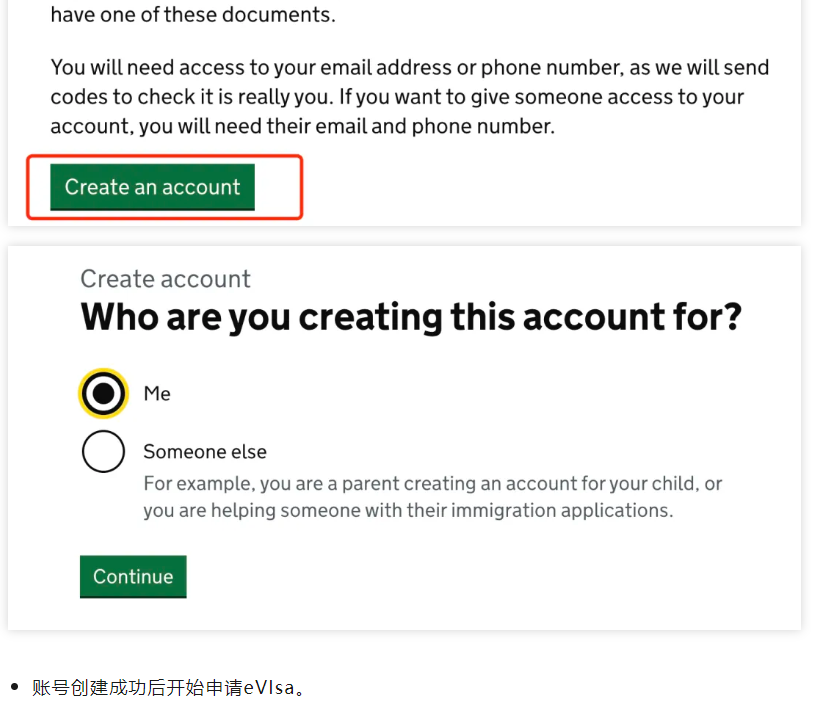The height and width of the screenshot is (702, 820).
Task: Click the text "have one of these documents."
Action: click(193, 15)
